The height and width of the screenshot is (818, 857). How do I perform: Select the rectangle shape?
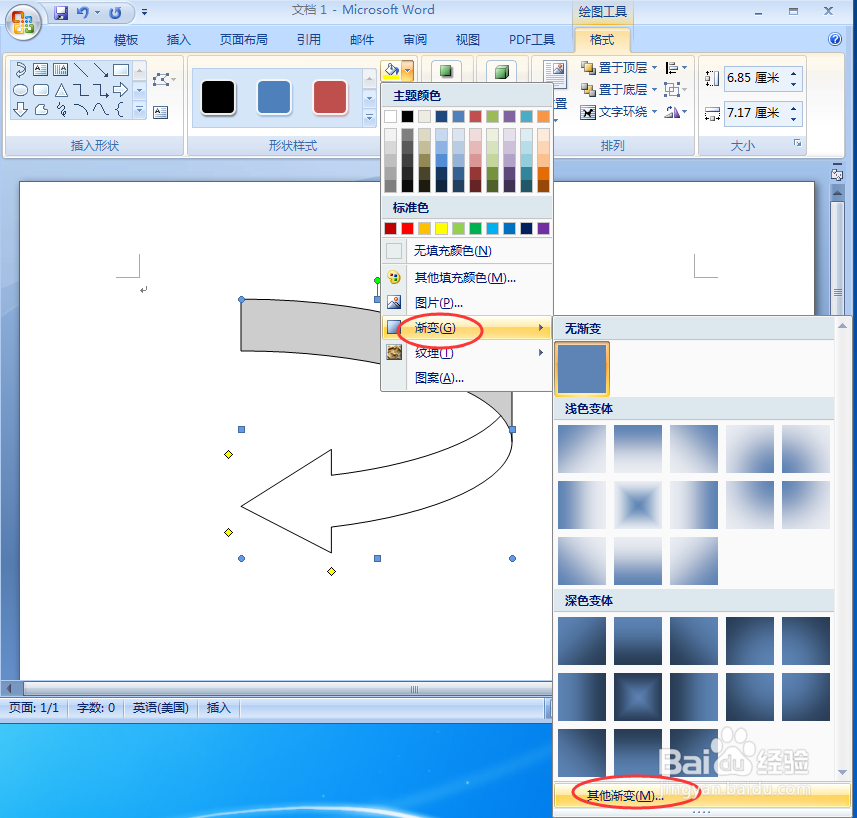point(121,69)
